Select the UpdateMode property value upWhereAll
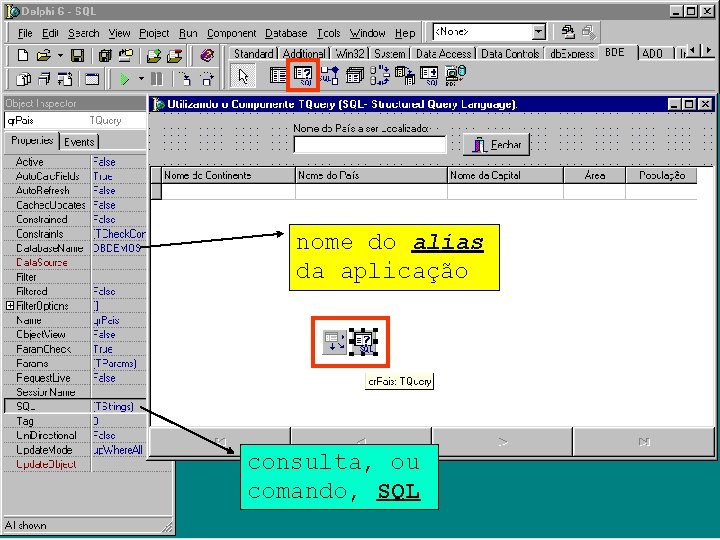 tap(118, 450)
